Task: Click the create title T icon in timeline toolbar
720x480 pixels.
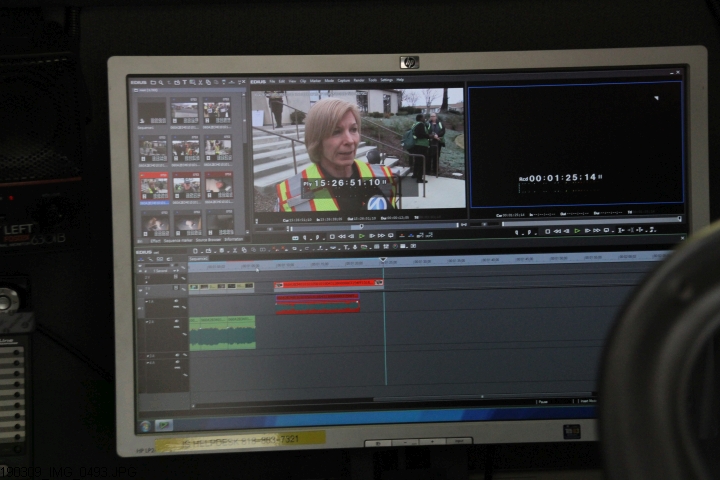Action: point(346,248)
